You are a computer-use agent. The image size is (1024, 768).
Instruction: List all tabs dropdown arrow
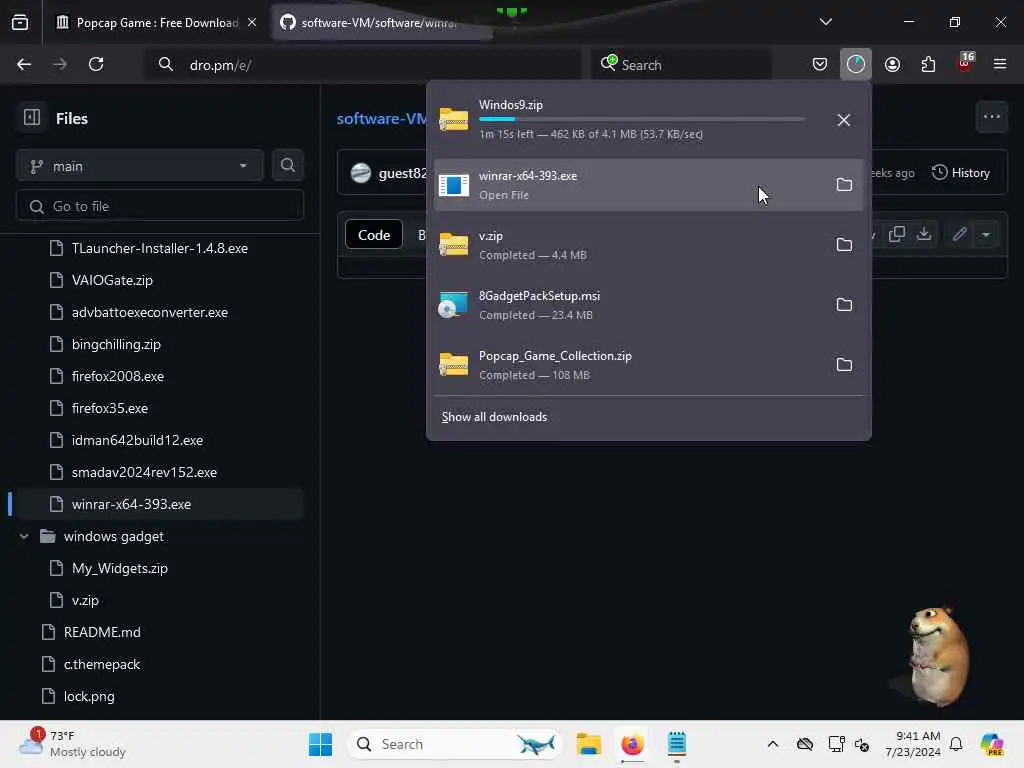point(825,22)
